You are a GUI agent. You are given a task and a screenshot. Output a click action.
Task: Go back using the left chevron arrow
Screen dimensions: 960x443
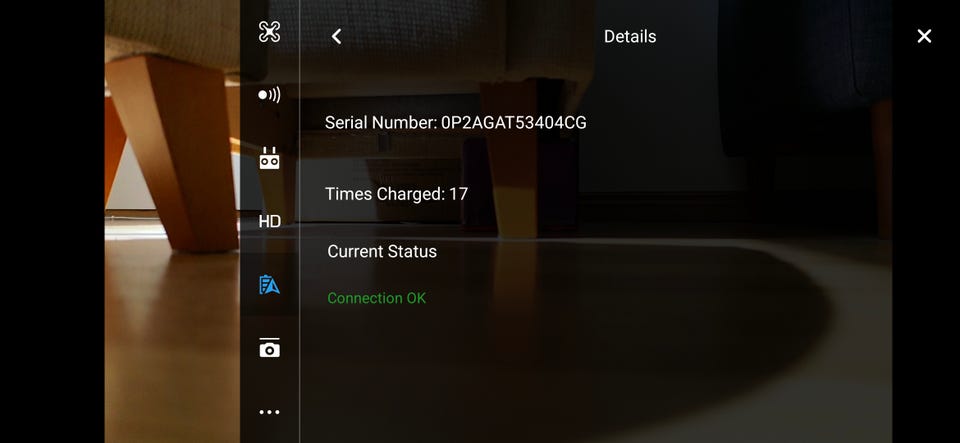(x=336, y=36)
